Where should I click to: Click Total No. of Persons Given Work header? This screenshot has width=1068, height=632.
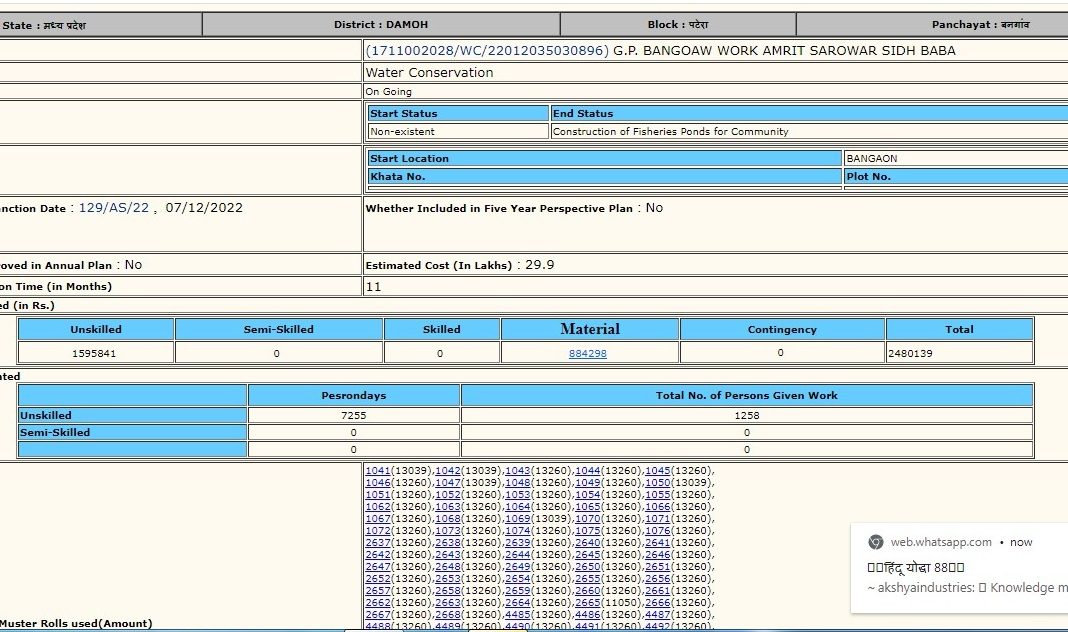tap(747, 395)
